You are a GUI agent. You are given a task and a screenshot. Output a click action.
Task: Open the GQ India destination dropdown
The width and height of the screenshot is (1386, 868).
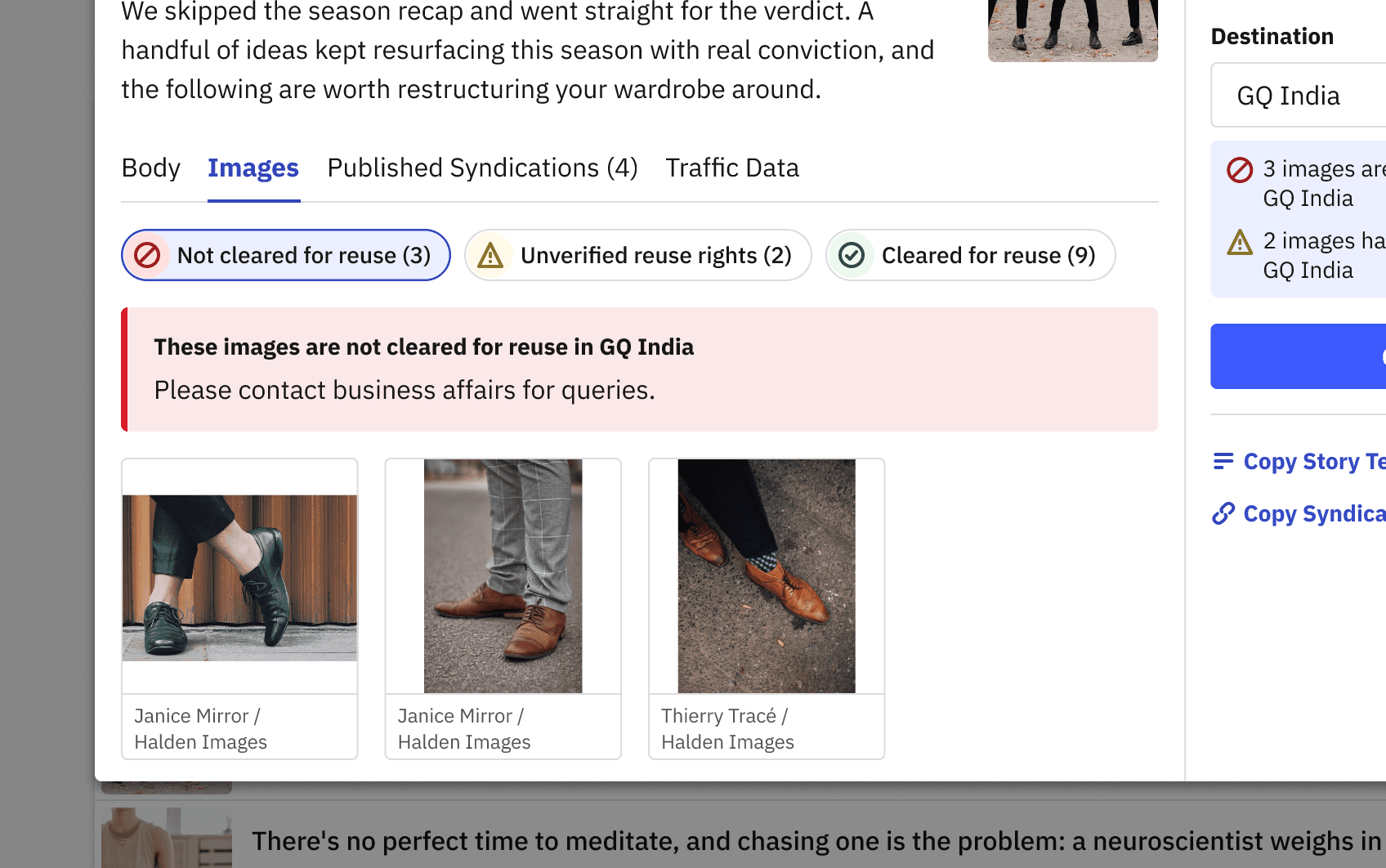1299,96
